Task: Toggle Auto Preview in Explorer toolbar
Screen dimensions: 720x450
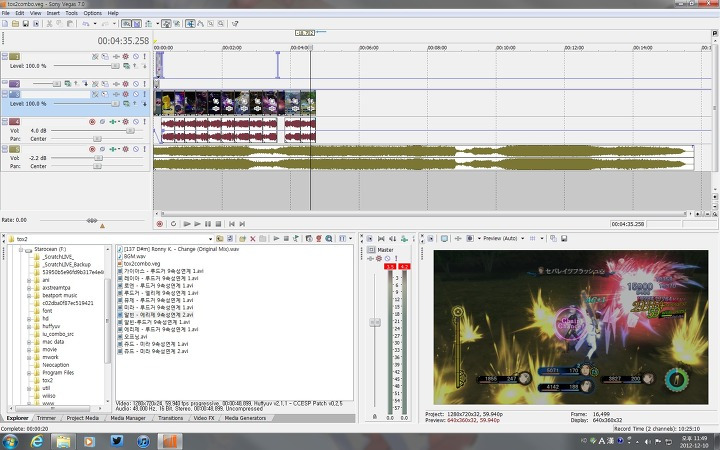Action: (296, 239)
